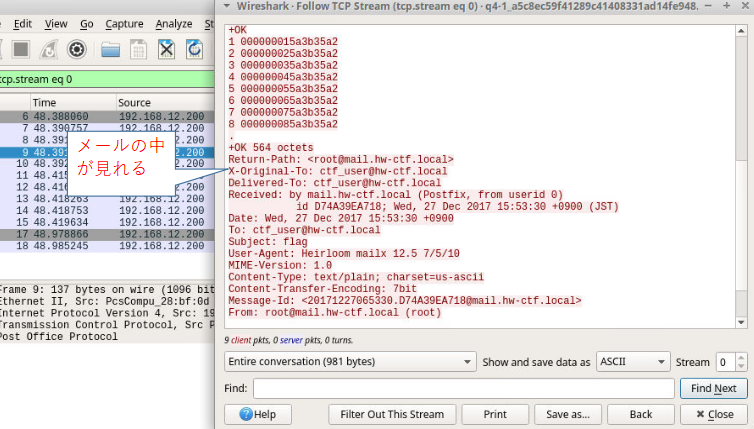Open the Edit menu
The width and height of the screenshot is (754, 429).
pos(23,24)
